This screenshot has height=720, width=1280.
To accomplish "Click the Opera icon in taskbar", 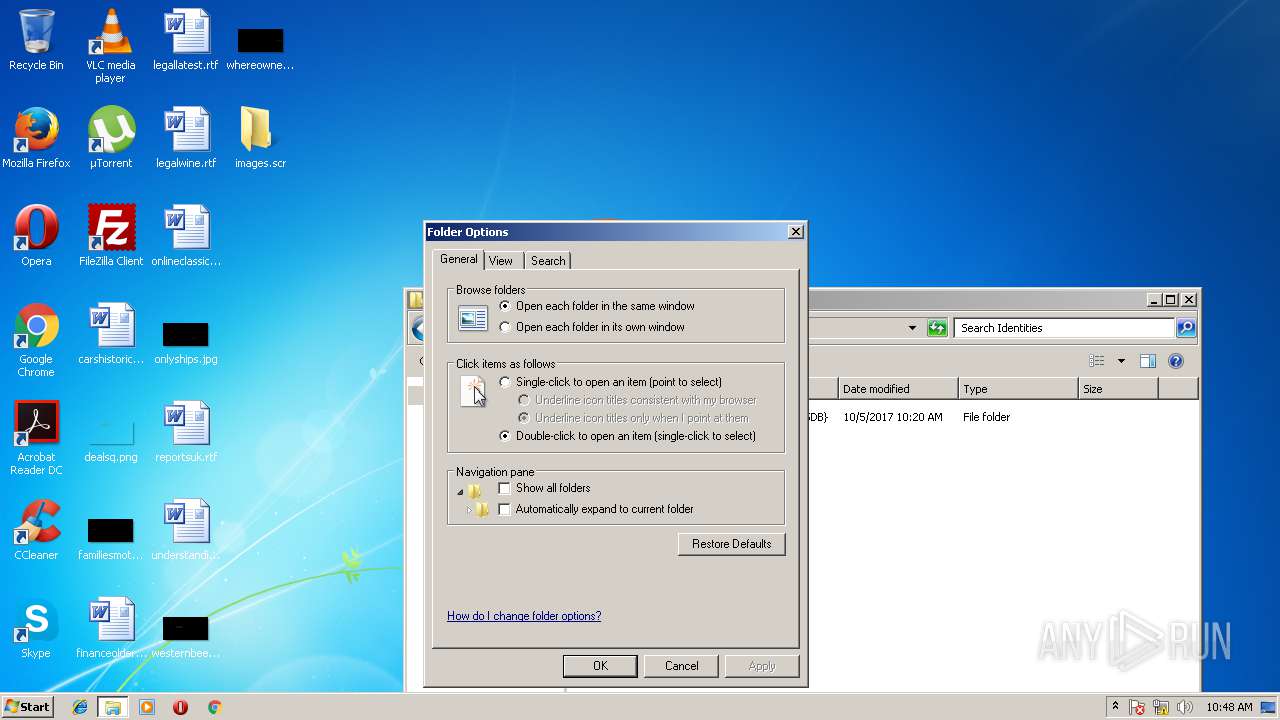I will (180, 707).
